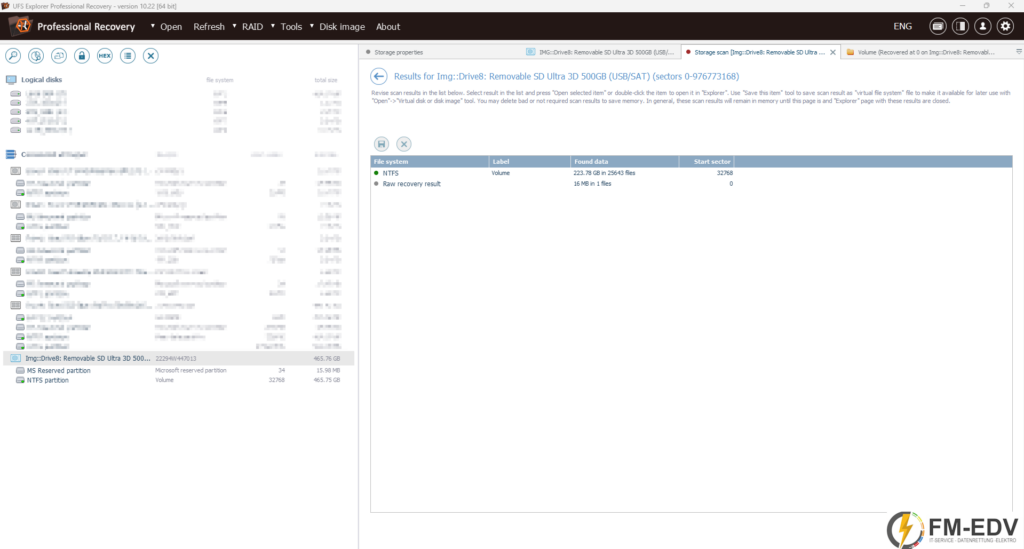
Task: Switch to the IMG::Drive8 Removable SD tab
Action: (x=601, y=52)
